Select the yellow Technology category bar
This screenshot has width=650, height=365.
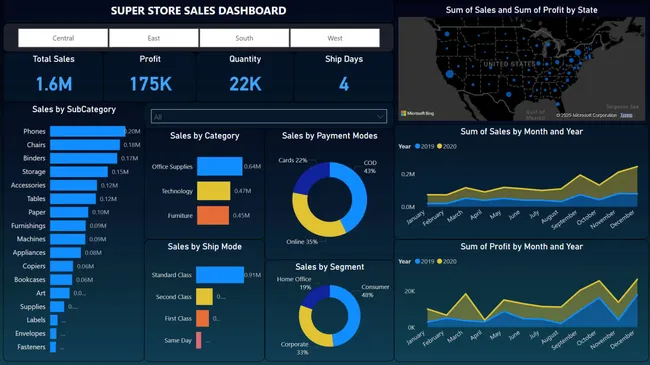click(213, 191)
